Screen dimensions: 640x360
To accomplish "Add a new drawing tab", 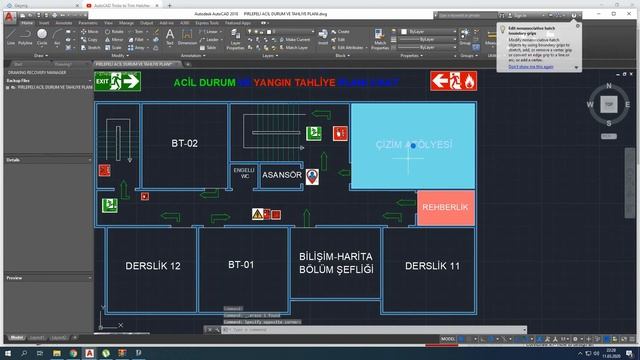I will [x=188, y=64].
